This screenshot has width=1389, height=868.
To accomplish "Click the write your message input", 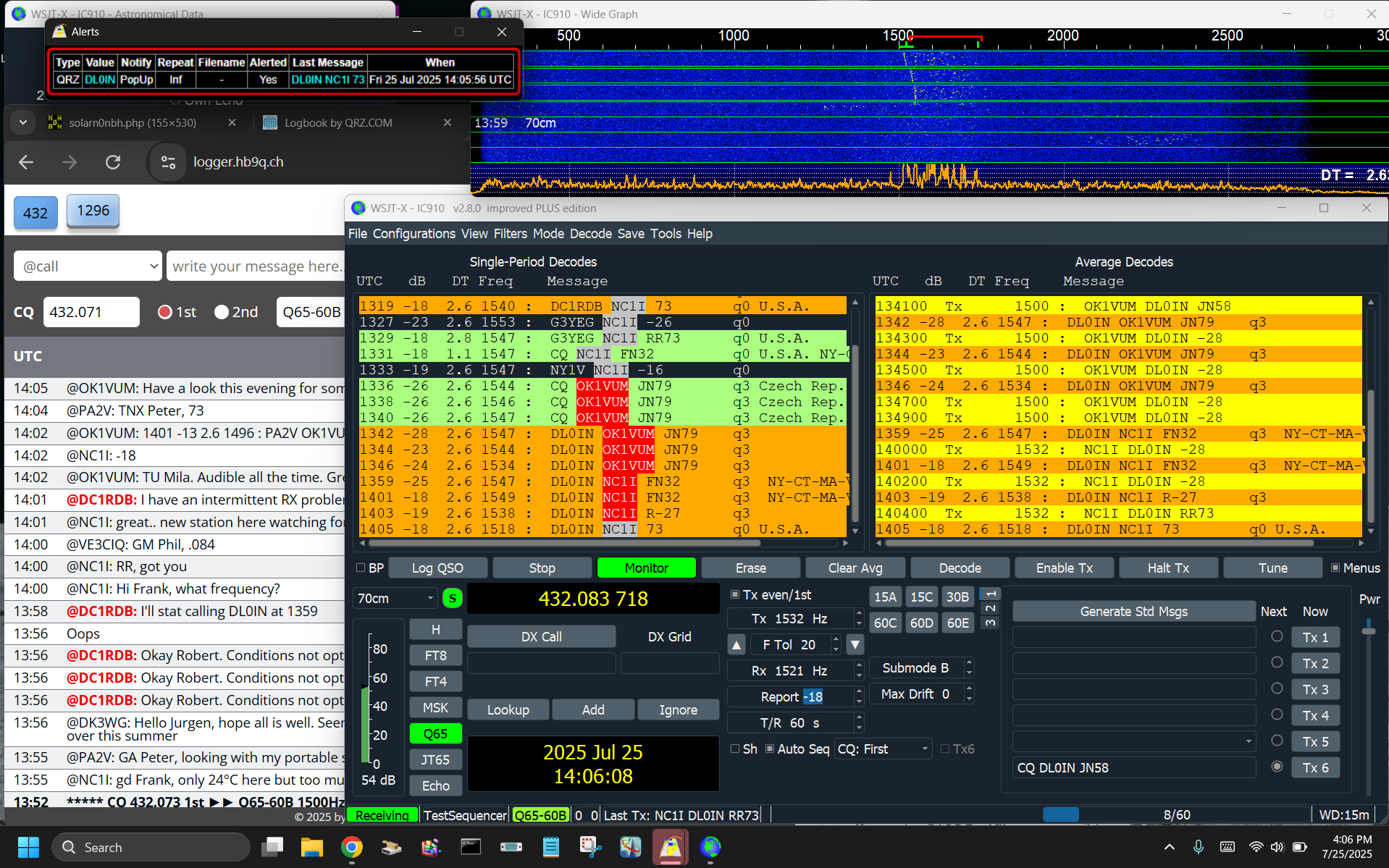I will (256, 266).
